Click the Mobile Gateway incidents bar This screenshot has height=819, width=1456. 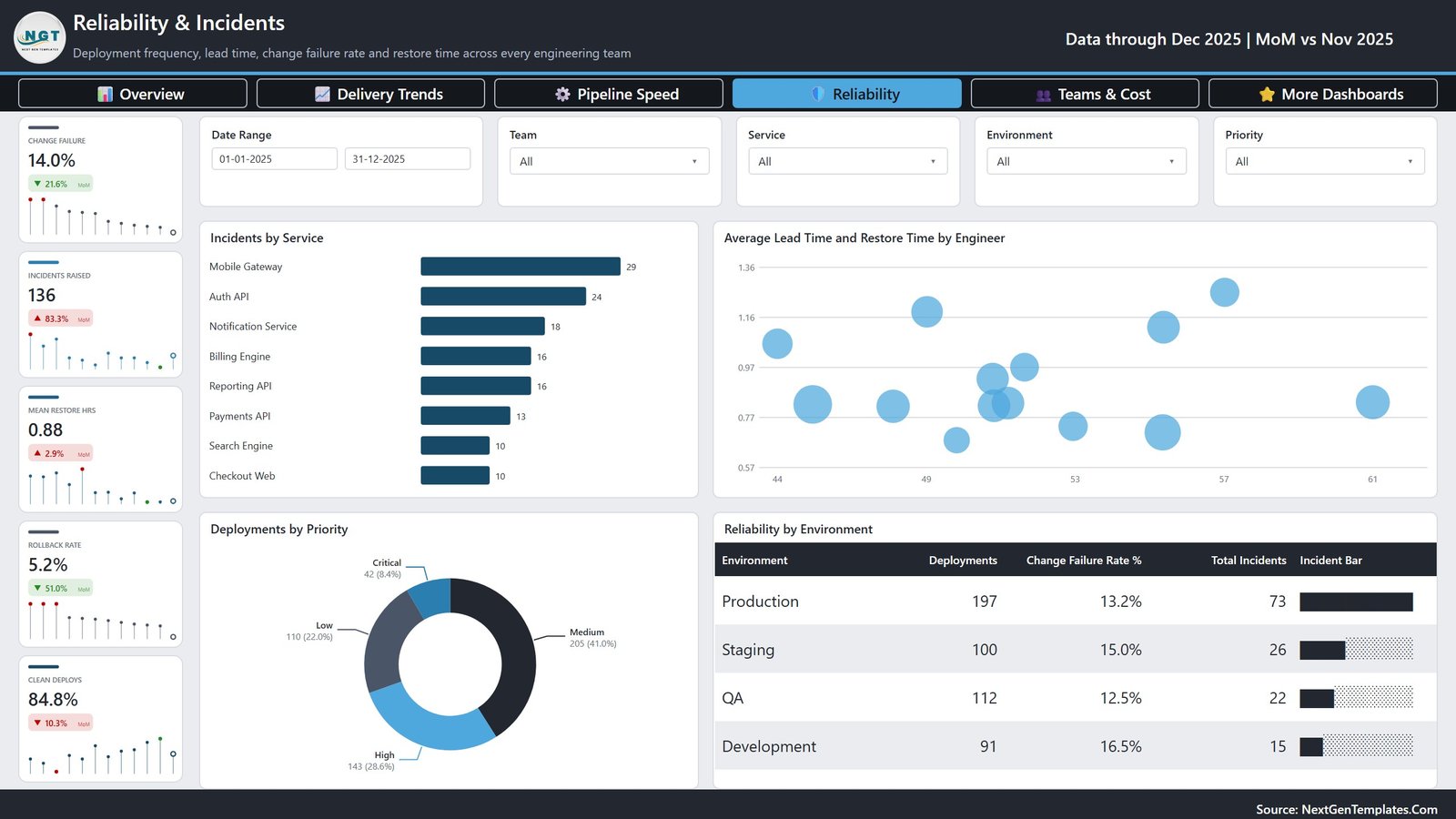point(521,267)
